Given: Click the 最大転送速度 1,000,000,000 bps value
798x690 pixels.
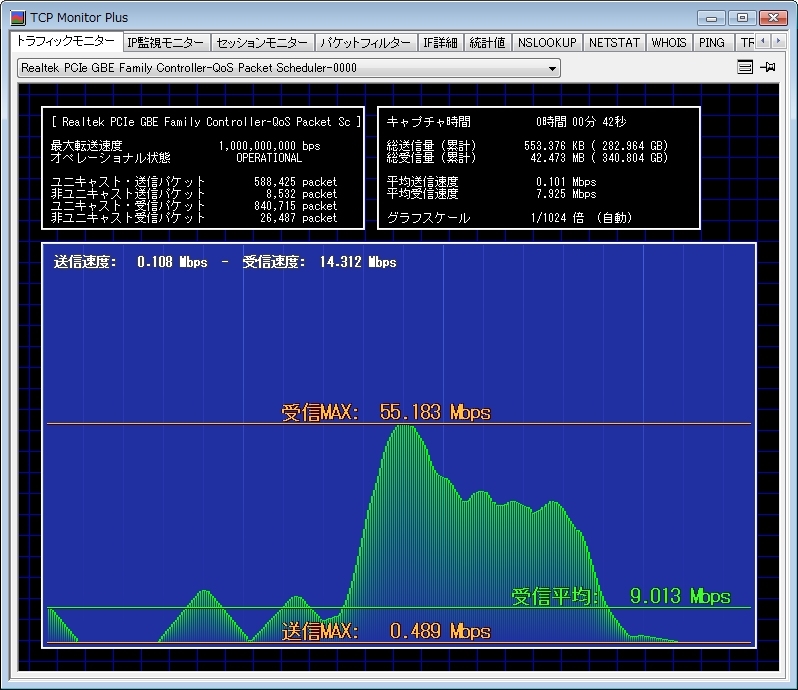Looking at the screenshot, I should (x=269, y=146).
